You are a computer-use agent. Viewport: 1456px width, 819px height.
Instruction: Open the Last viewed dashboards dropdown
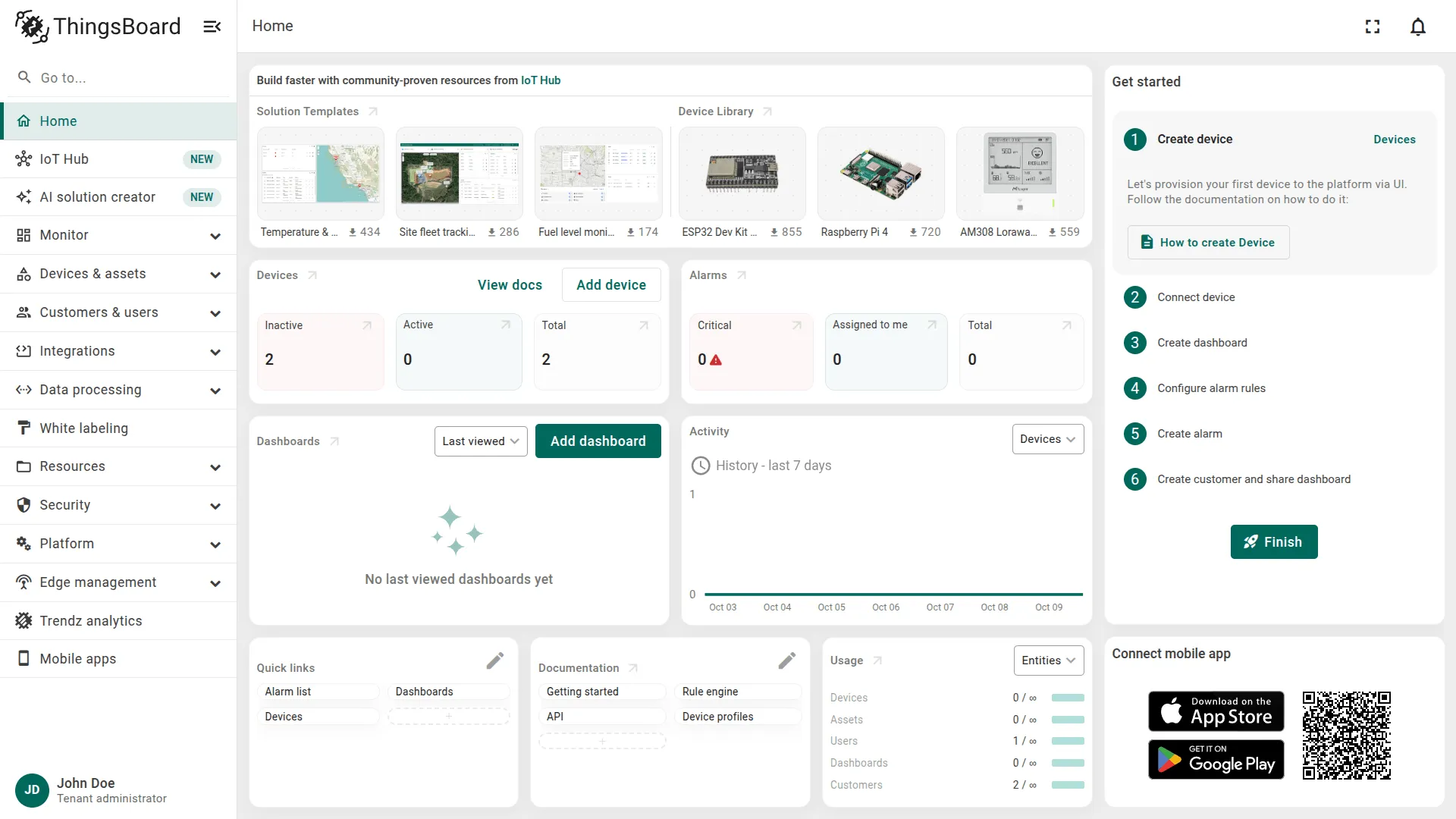pyautogui.click(x=481, y=441)
